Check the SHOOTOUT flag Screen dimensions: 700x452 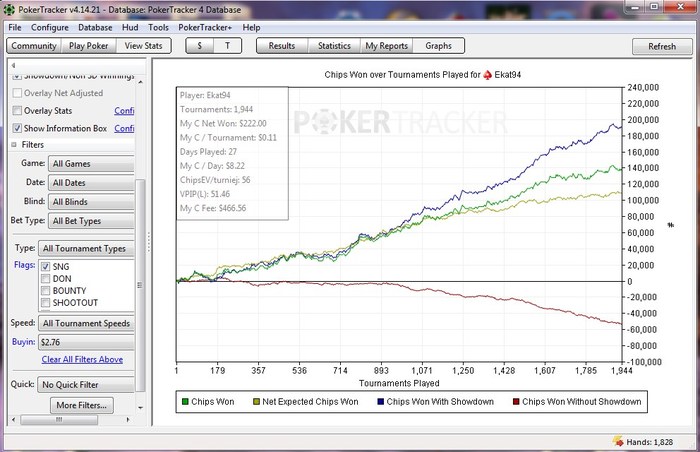pyautogui.click(x=45, y=303)
